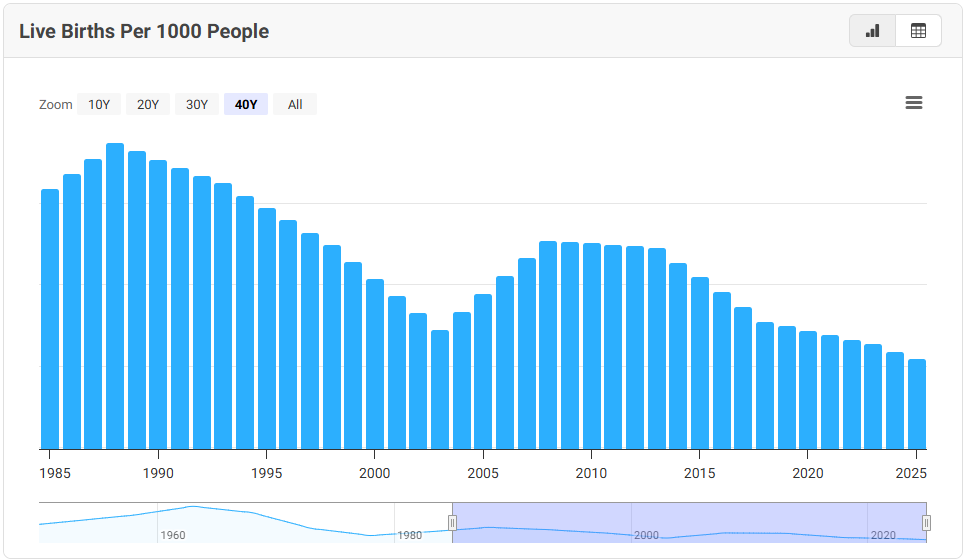The width and height of the screenshot is (966, 559).
Task: Select the All zoom range
Action: pyautogui.click(x=295, y=104)
